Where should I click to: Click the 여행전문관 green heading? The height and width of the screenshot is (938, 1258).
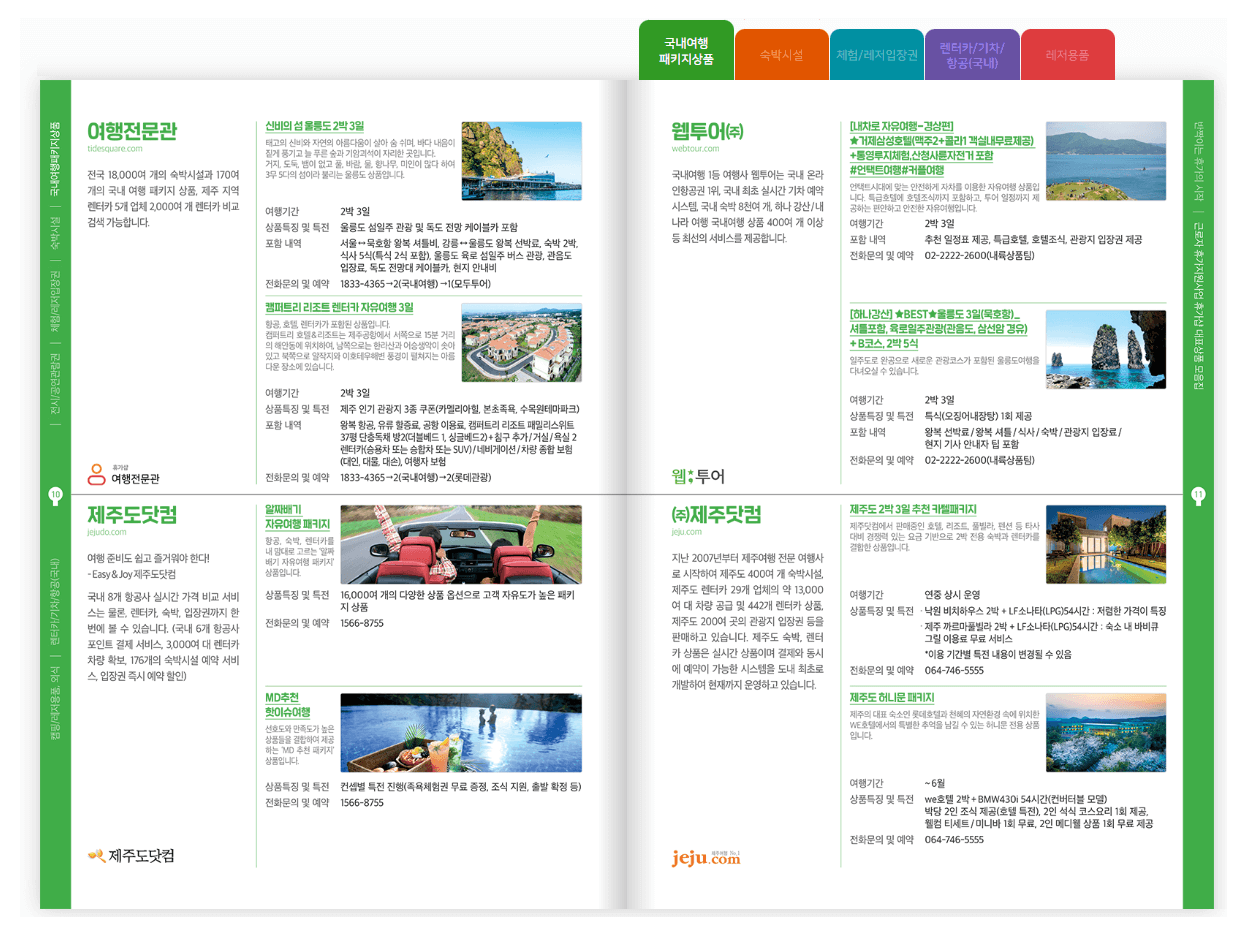[132, 130]
